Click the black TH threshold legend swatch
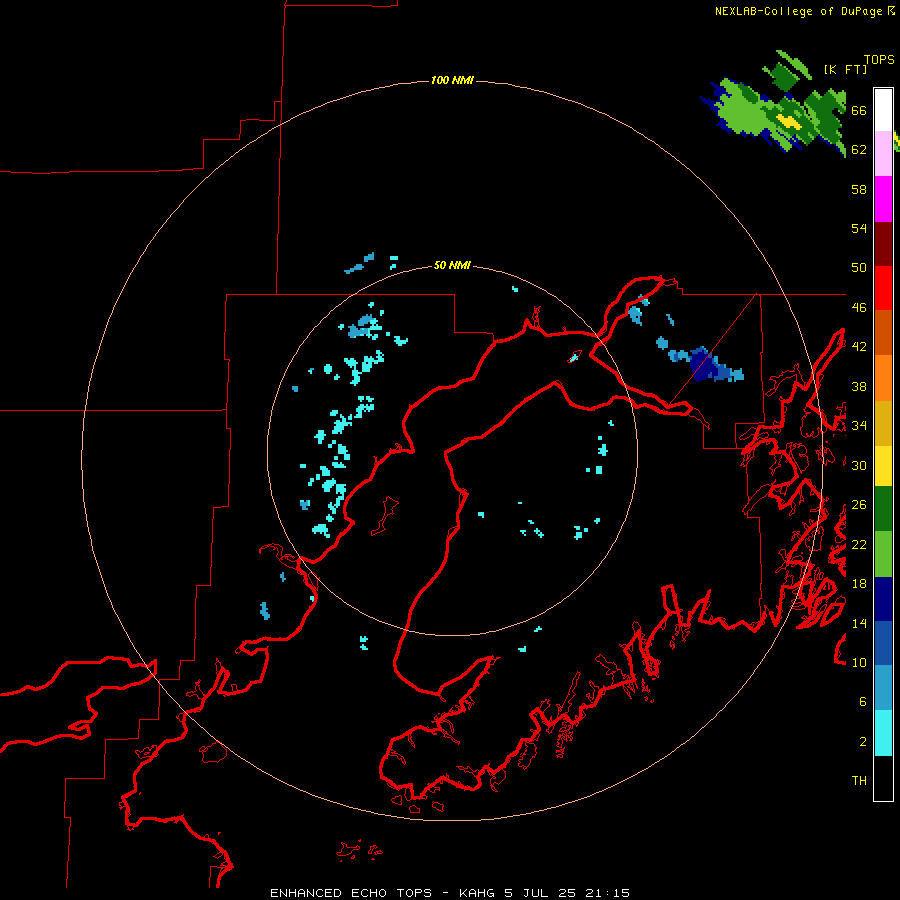 883,778
